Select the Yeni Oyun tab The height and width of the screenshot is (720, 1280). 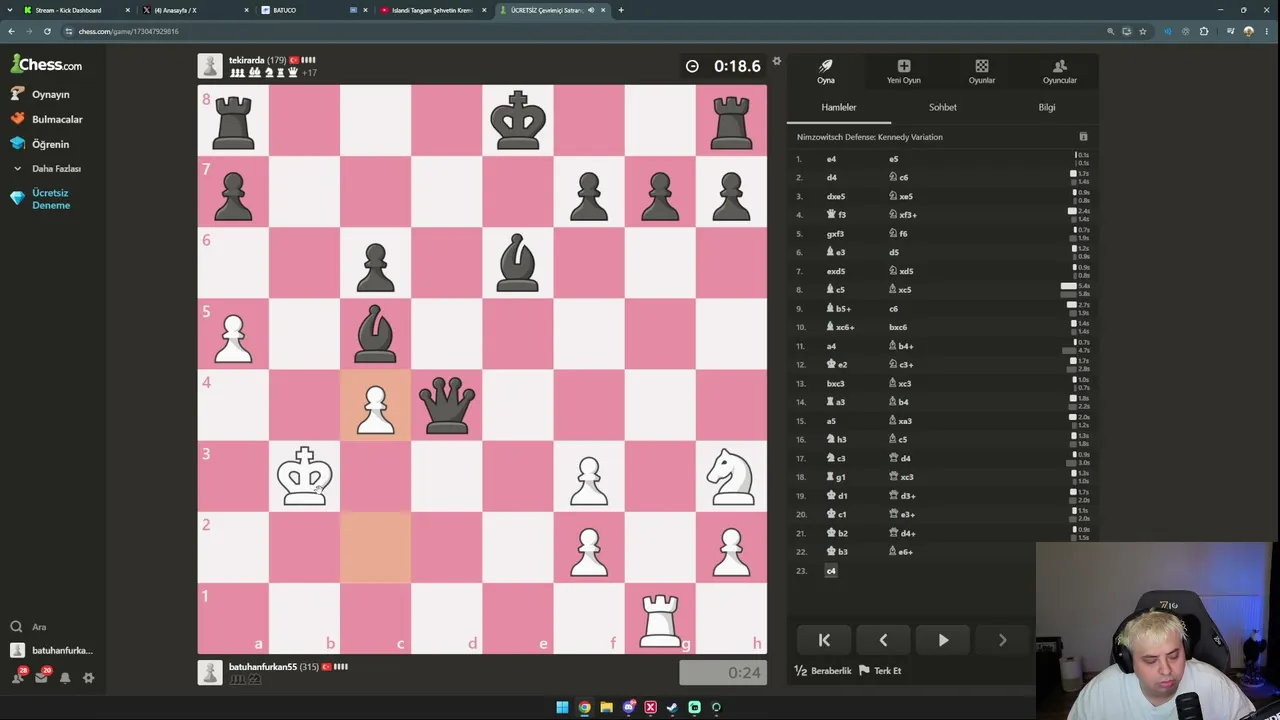(x=904, y=71)
